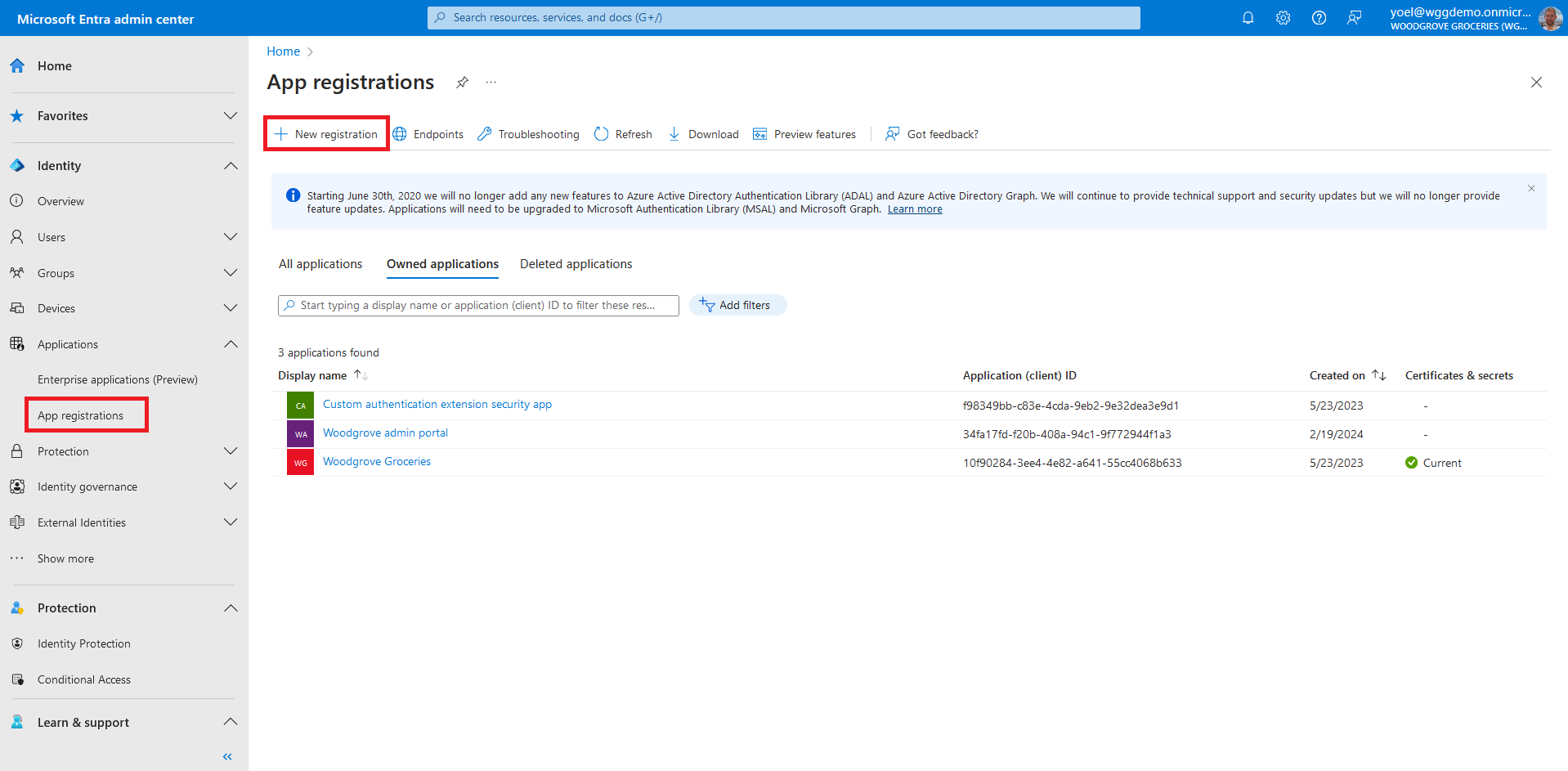Click the Refresh toolbar button
Viewport: 1568px width, 771px height.
click(623, 134)
